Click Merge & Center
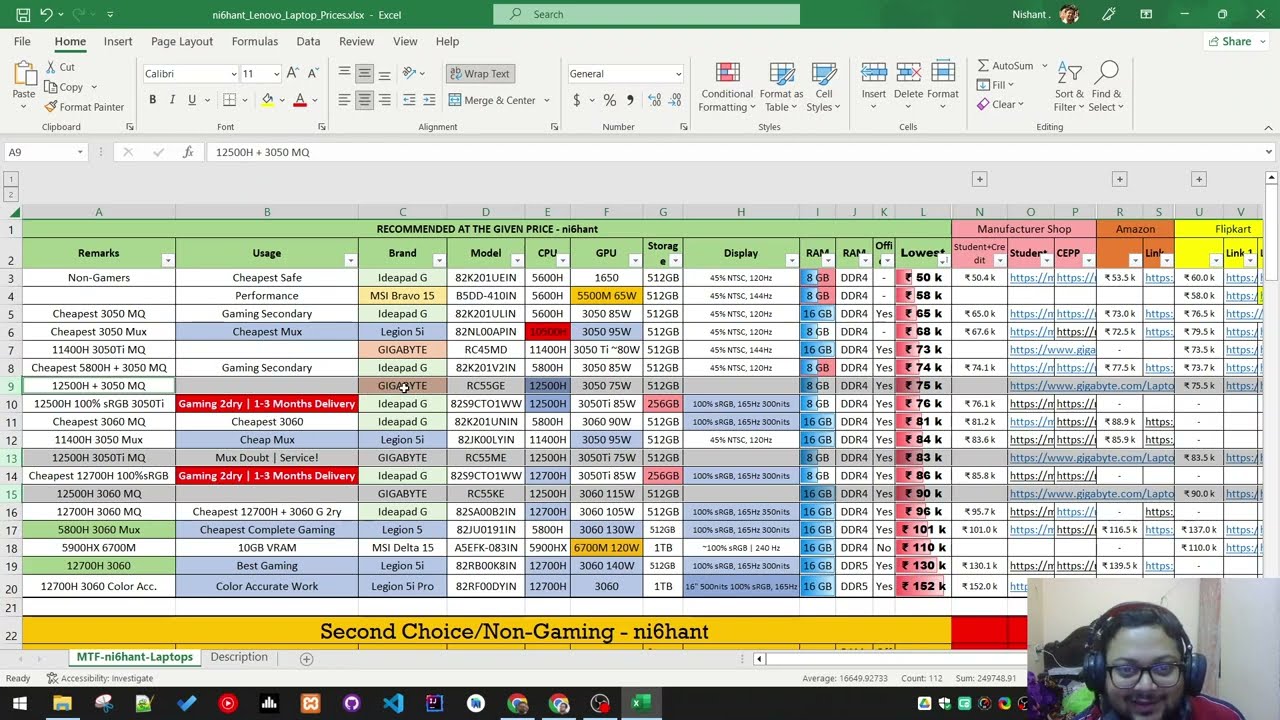Viewport: 1280px width, 720px height. pyautogui.click(x=492, y=100)
